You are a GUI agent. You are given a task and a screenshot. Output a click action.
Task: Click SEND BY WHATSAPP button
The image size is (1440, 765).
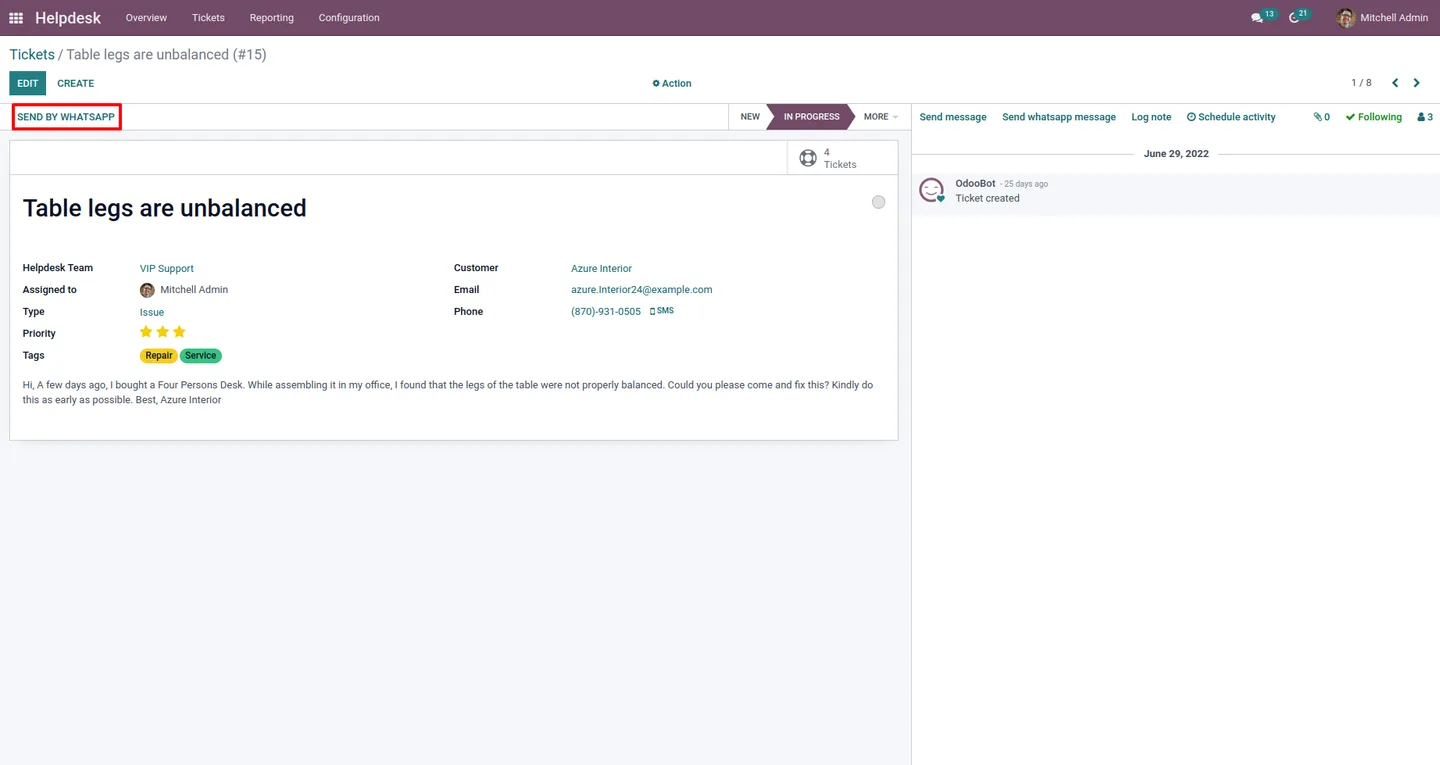[x=67, y=117]
